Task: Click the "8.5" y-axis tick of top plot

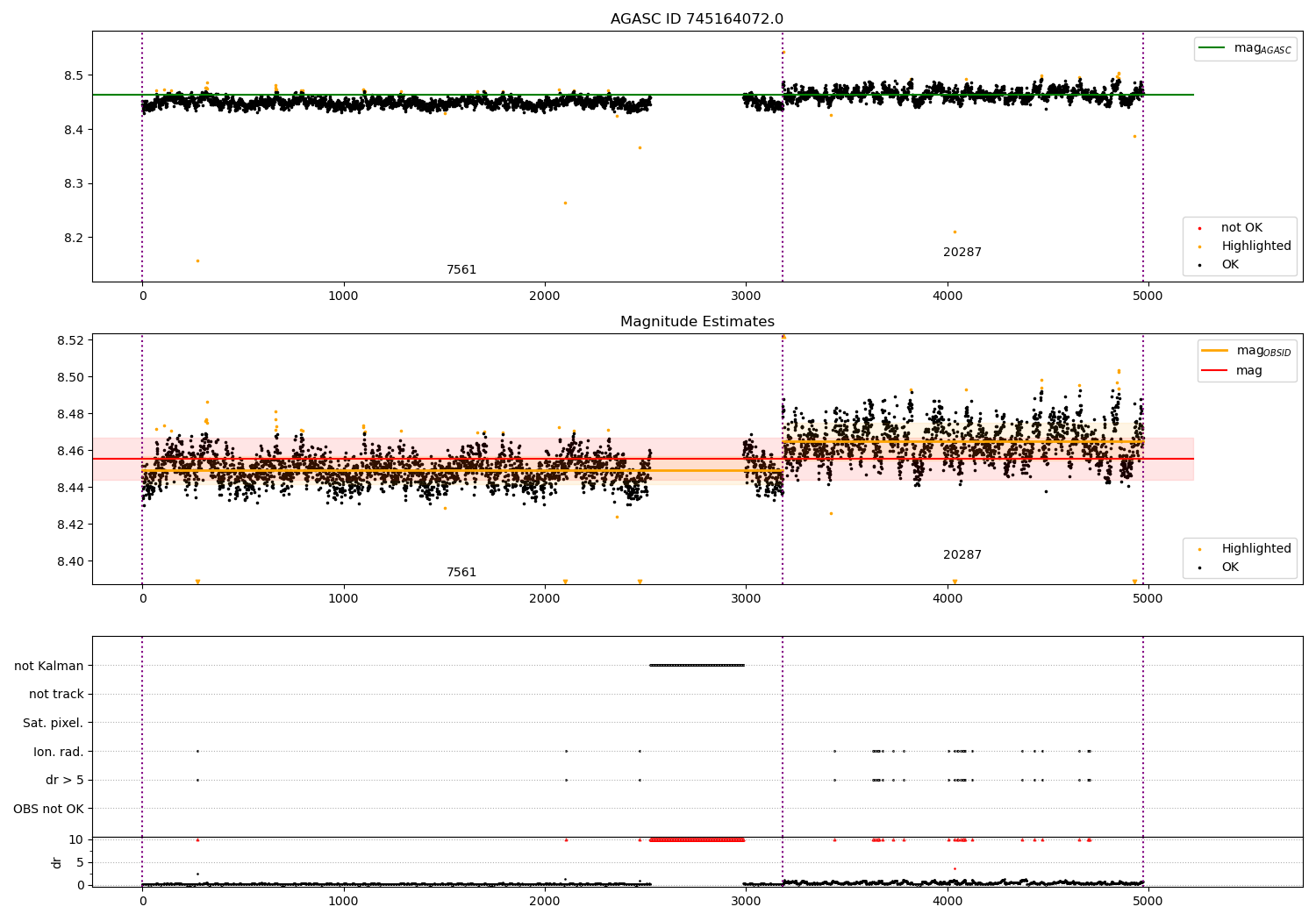Action: click(x=74, y=76)
